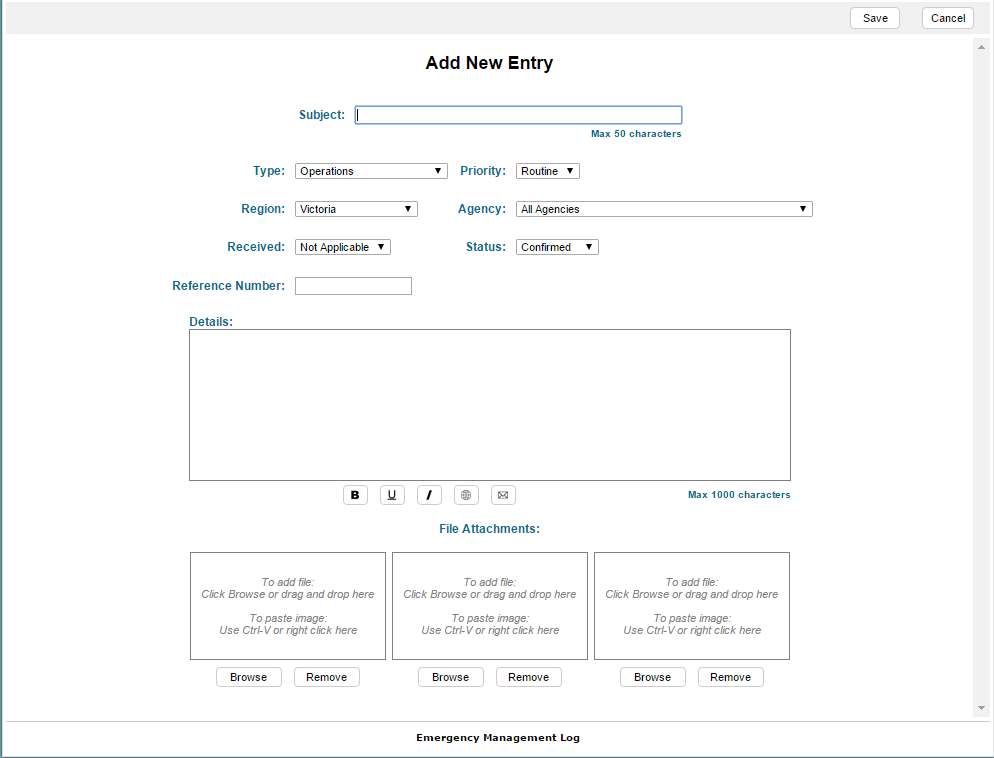This screenshot has height=758, width=994.
Task: Expand the Agency dropdown showing All Agencies
Action: (664, 209)
